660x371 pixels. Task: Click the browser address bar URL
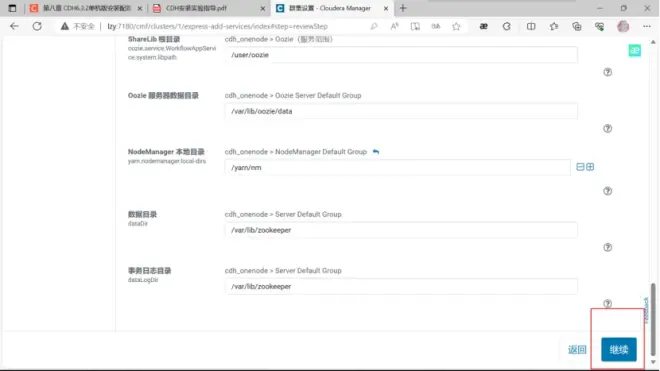pos(217,26)
